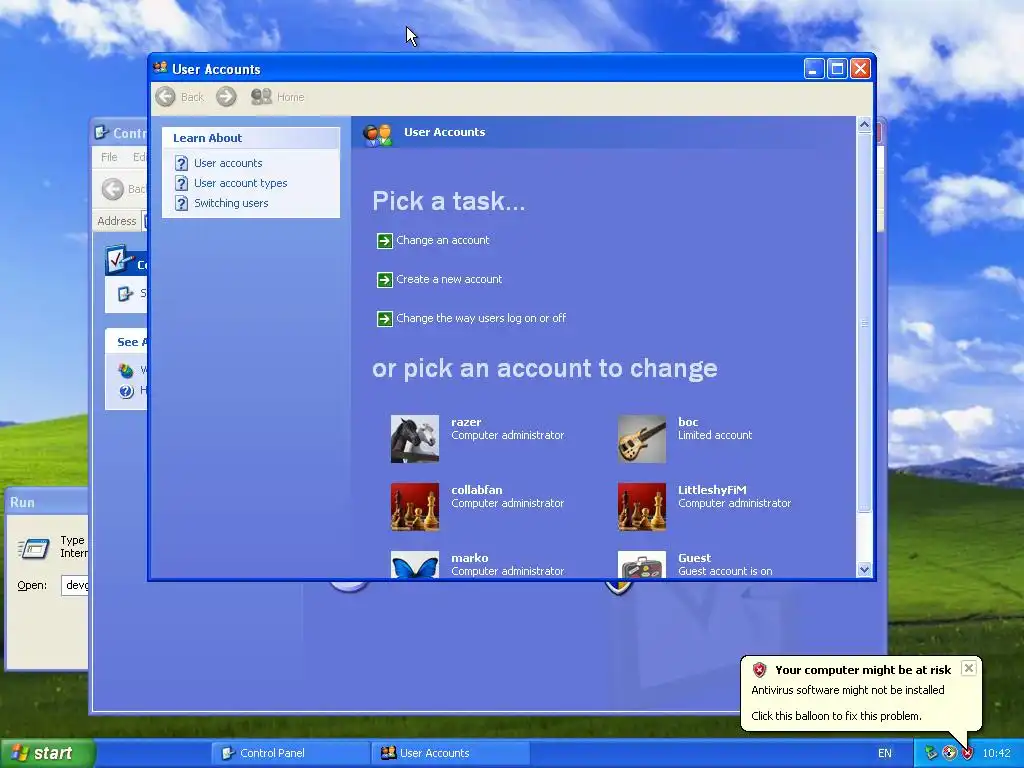Viewport: 1024px width, 768px height.
Task: Click green arrow icon next to 'Change an account'
Action: point(385,241)
